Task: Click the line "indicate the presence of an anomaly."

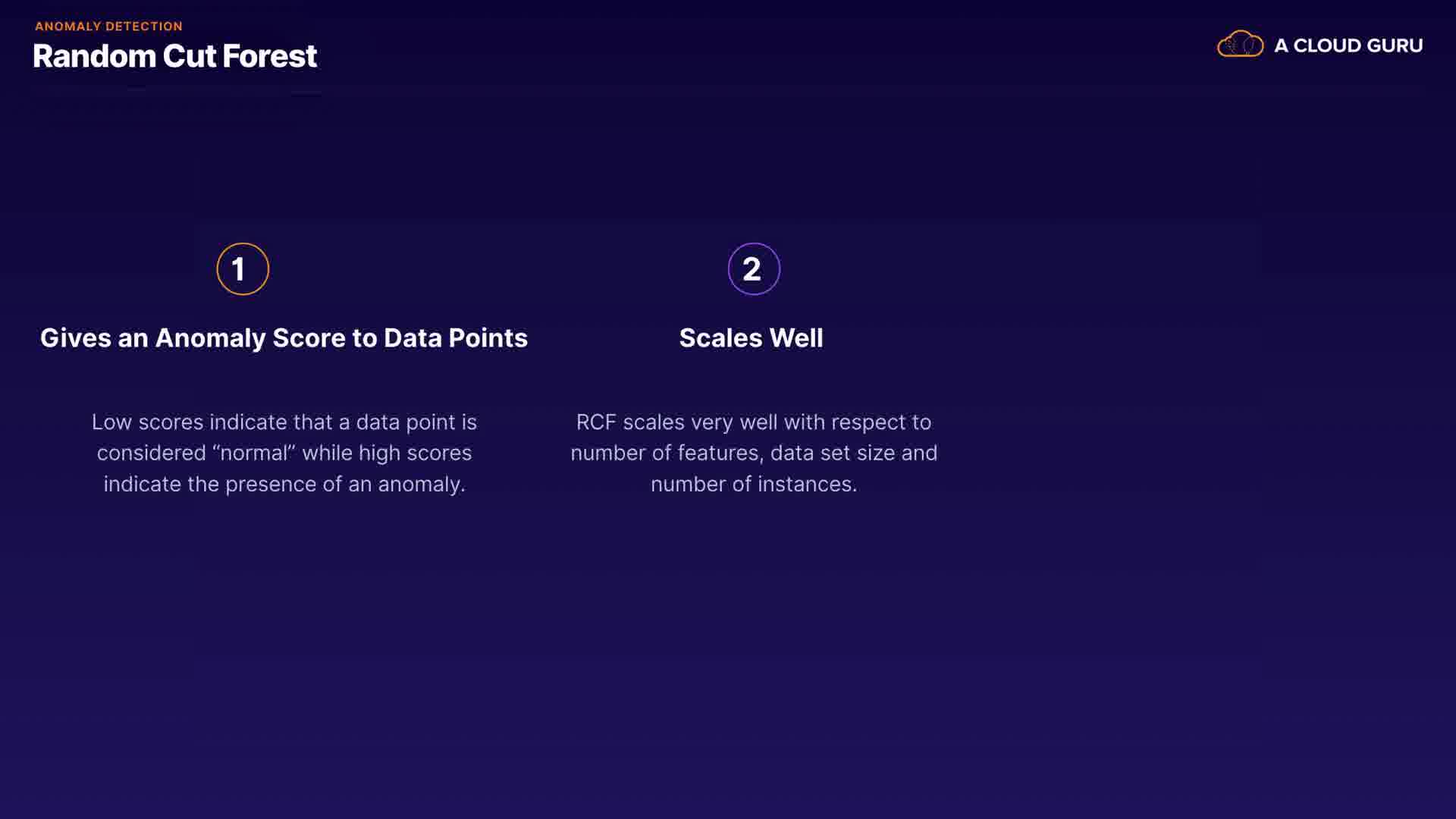Action: point(284,485)
